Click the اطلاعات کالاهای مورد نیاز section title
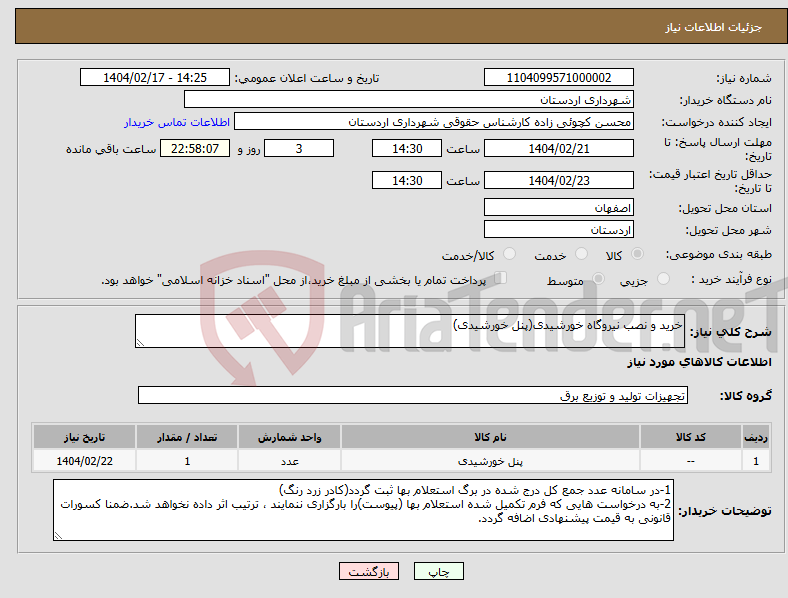Screen dimensions: 788x598 [x=699, y=362]
